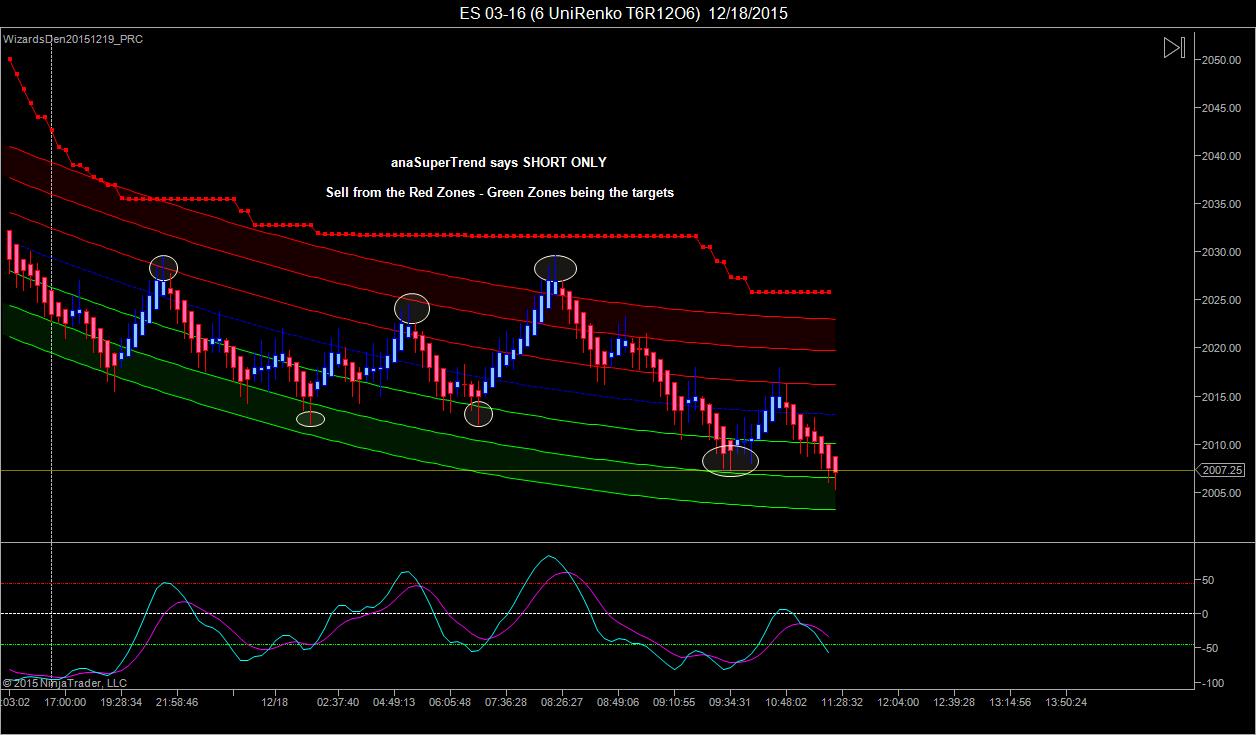This screenshot has width=1256, height=735.
Task: Click the scroll-to-latest-bar icon at top right
Action: coord(1174,47)
